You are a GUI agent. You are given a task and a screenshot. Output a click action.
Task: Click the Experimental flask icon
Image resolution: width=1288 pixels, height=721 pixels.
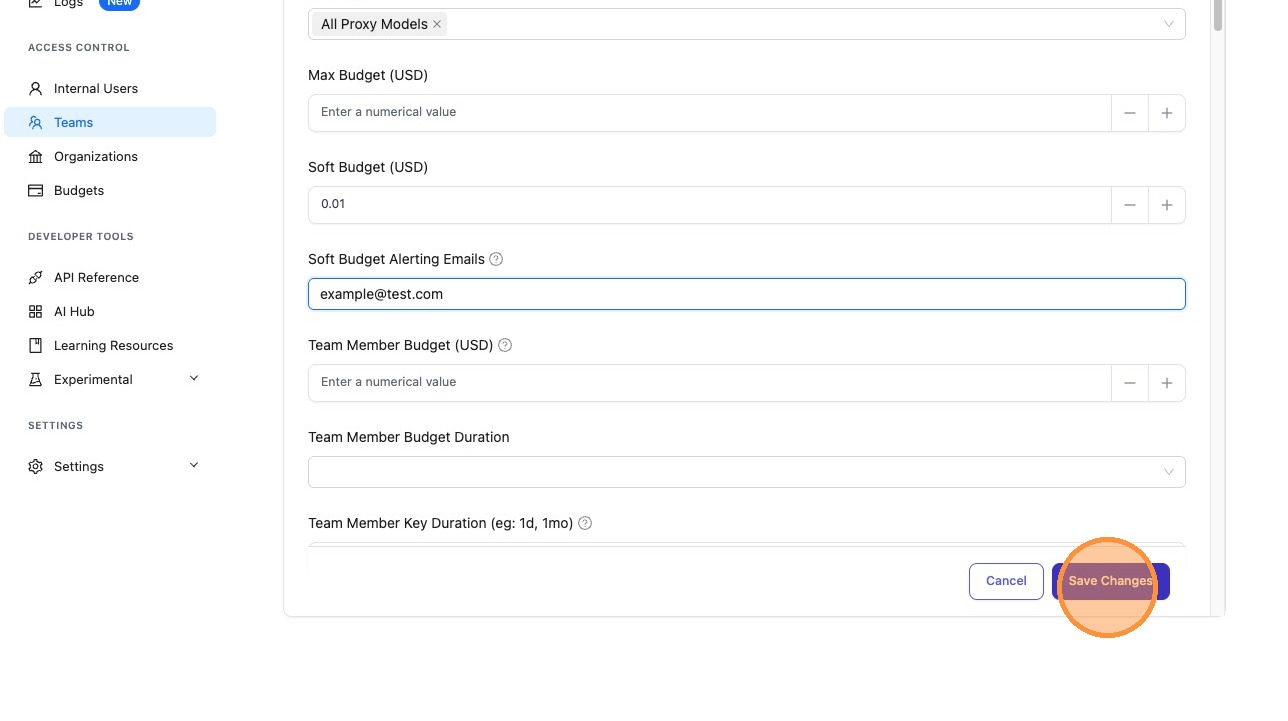pyautogui.click(x=36, y=380)
